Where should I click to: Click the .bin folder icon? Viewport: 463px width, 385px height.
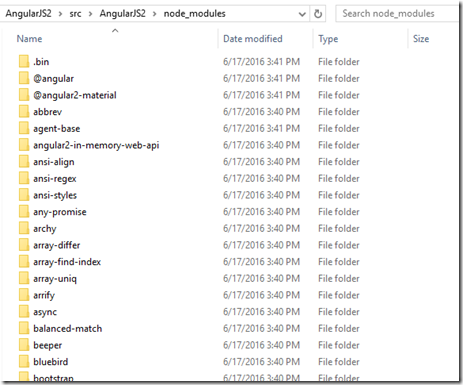coord(24,62)
